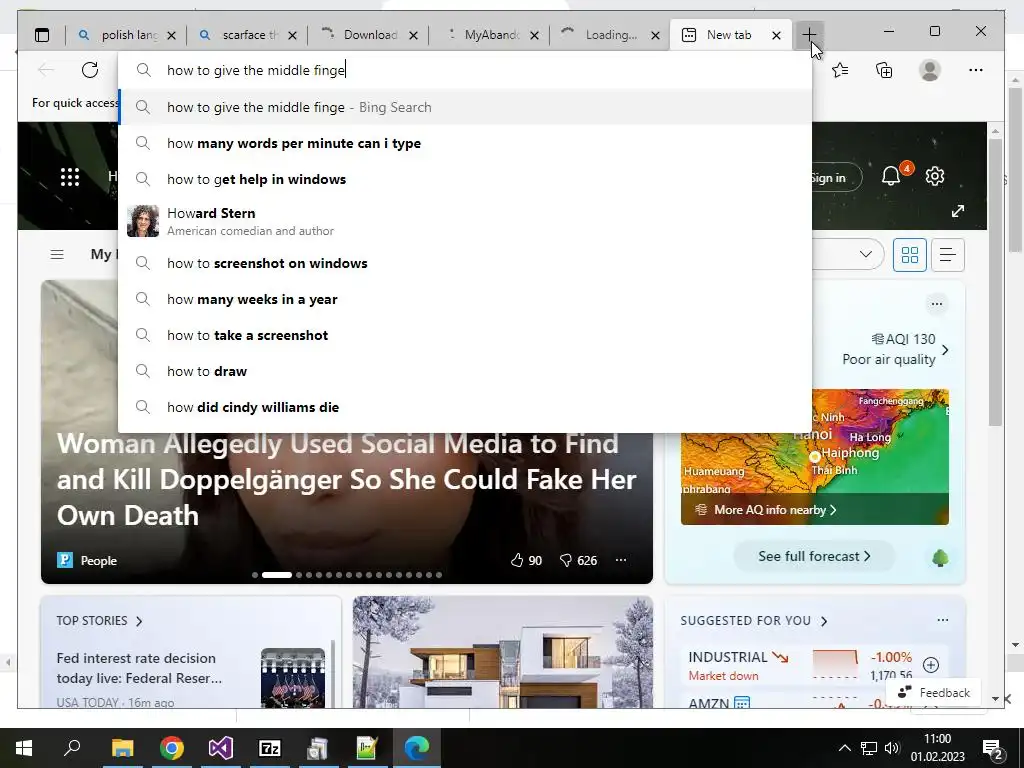This screenshot has width=1024, height=768.
Task: Open the app launcher grid icon
Action: point(70,177)
